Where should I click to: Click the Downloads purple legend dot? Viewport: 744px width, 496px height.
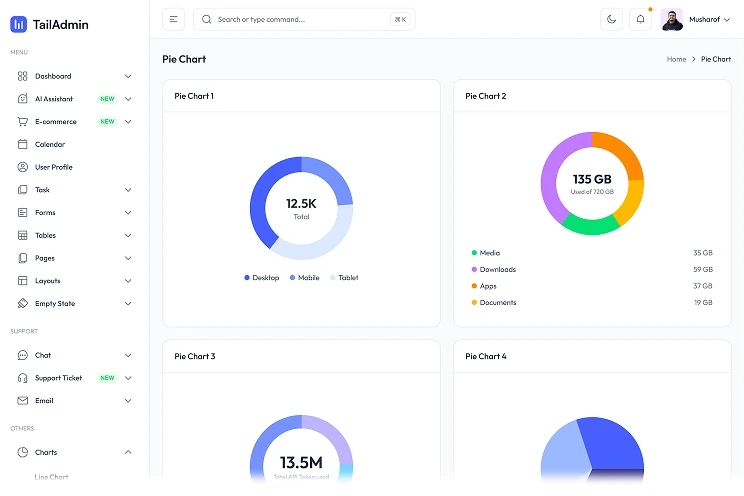[474, 270]
